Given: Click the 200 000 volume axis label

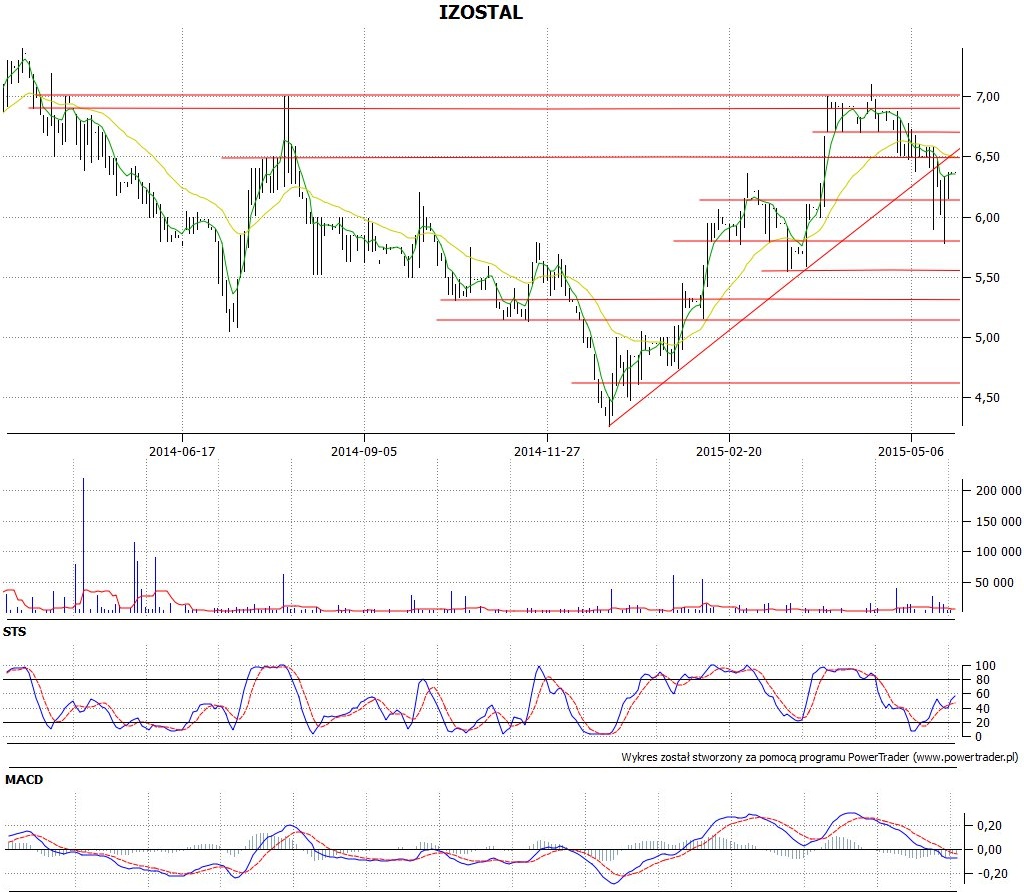Looking at the screenshot, I should pos(999,491).
